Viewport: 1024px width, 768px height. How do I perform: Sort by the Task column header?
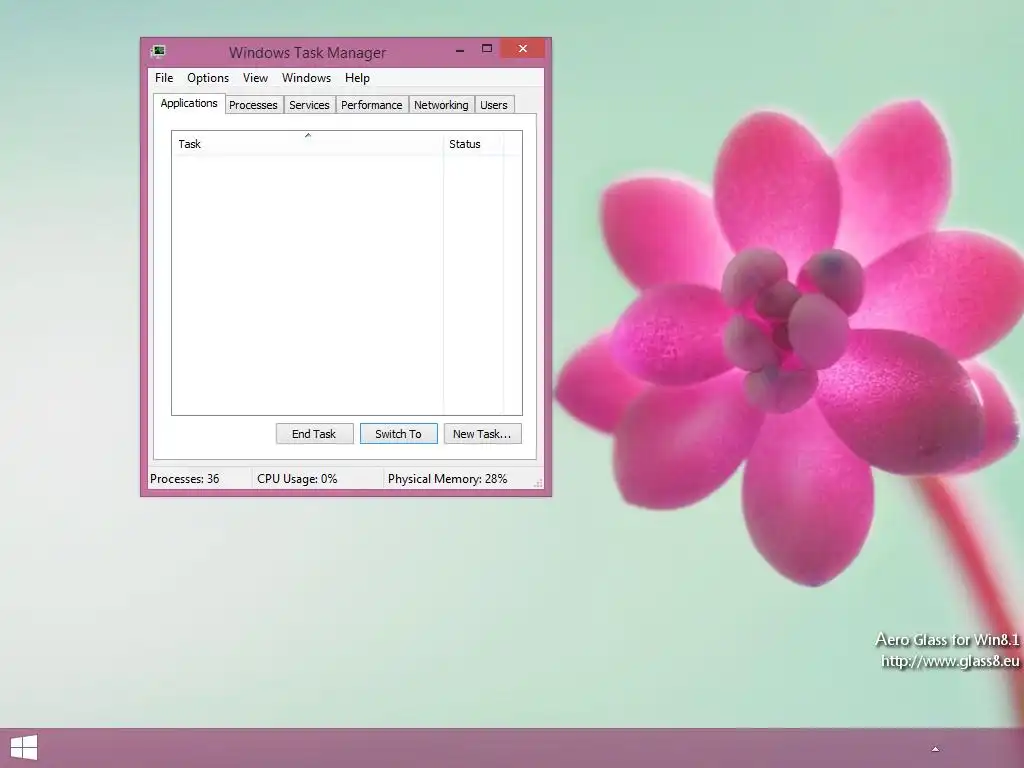click(x=308, y=144)
